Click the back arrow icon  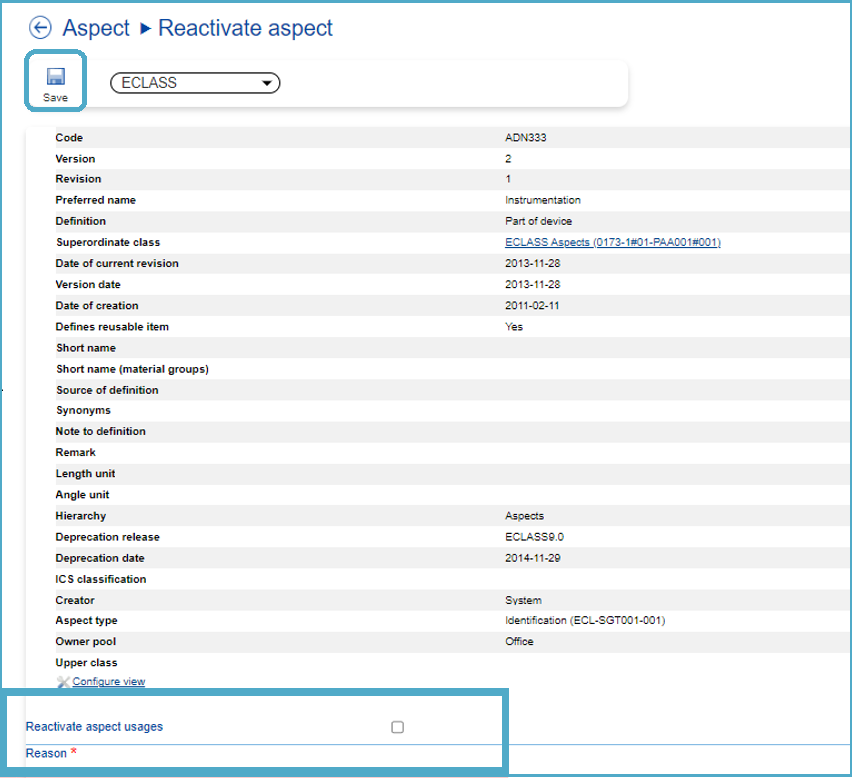click(40, 28)
